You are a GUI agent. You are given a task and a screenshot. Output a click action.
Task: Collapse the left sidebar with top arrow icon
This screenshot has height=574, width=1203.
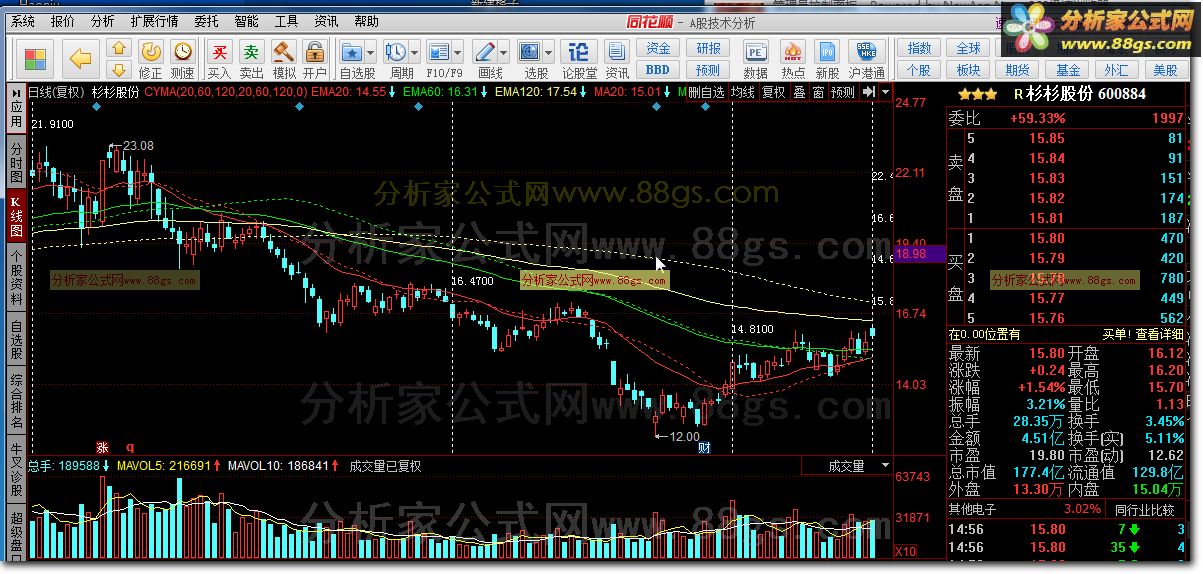[17, 91]
